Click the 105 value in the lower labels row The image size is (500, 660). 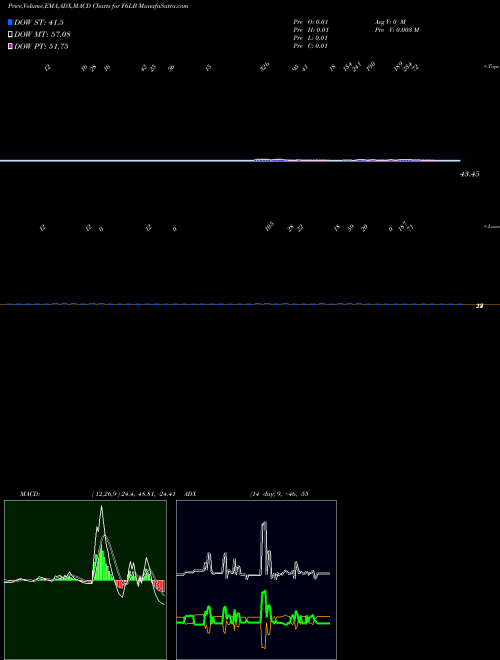[x=270, y=226]
